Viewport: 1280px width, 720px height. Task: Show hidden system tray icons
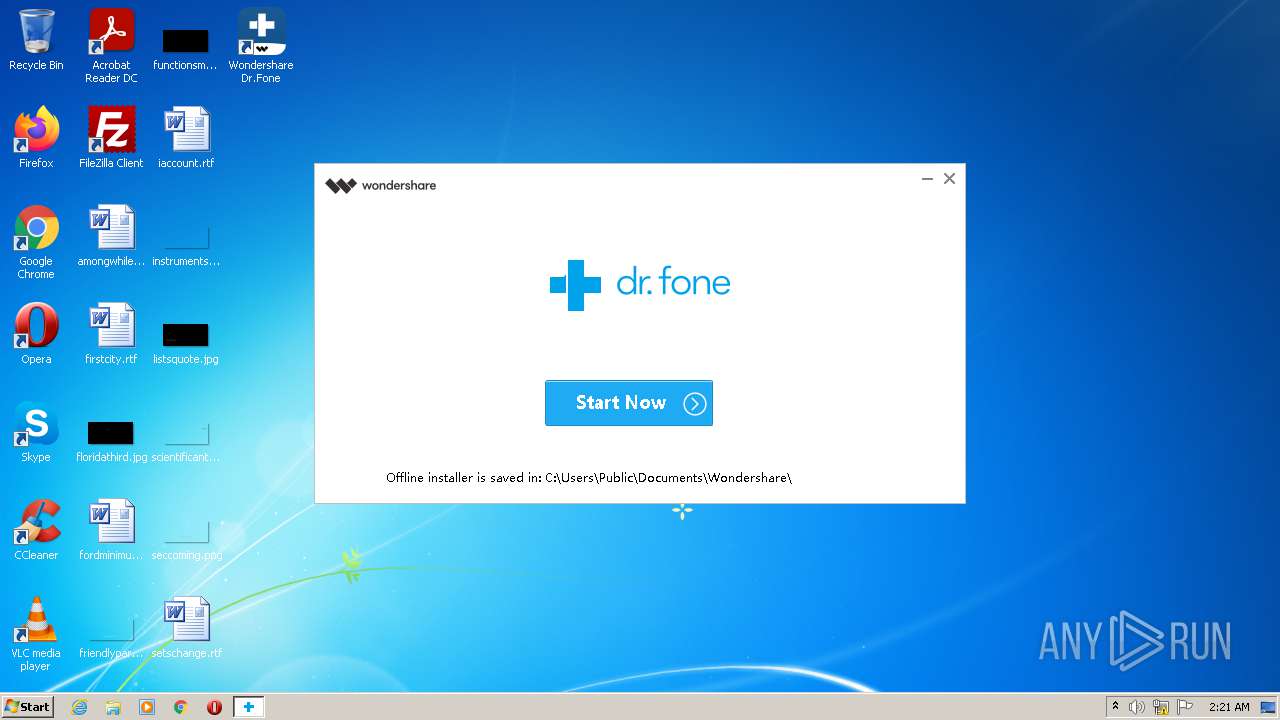point(1115,707)
